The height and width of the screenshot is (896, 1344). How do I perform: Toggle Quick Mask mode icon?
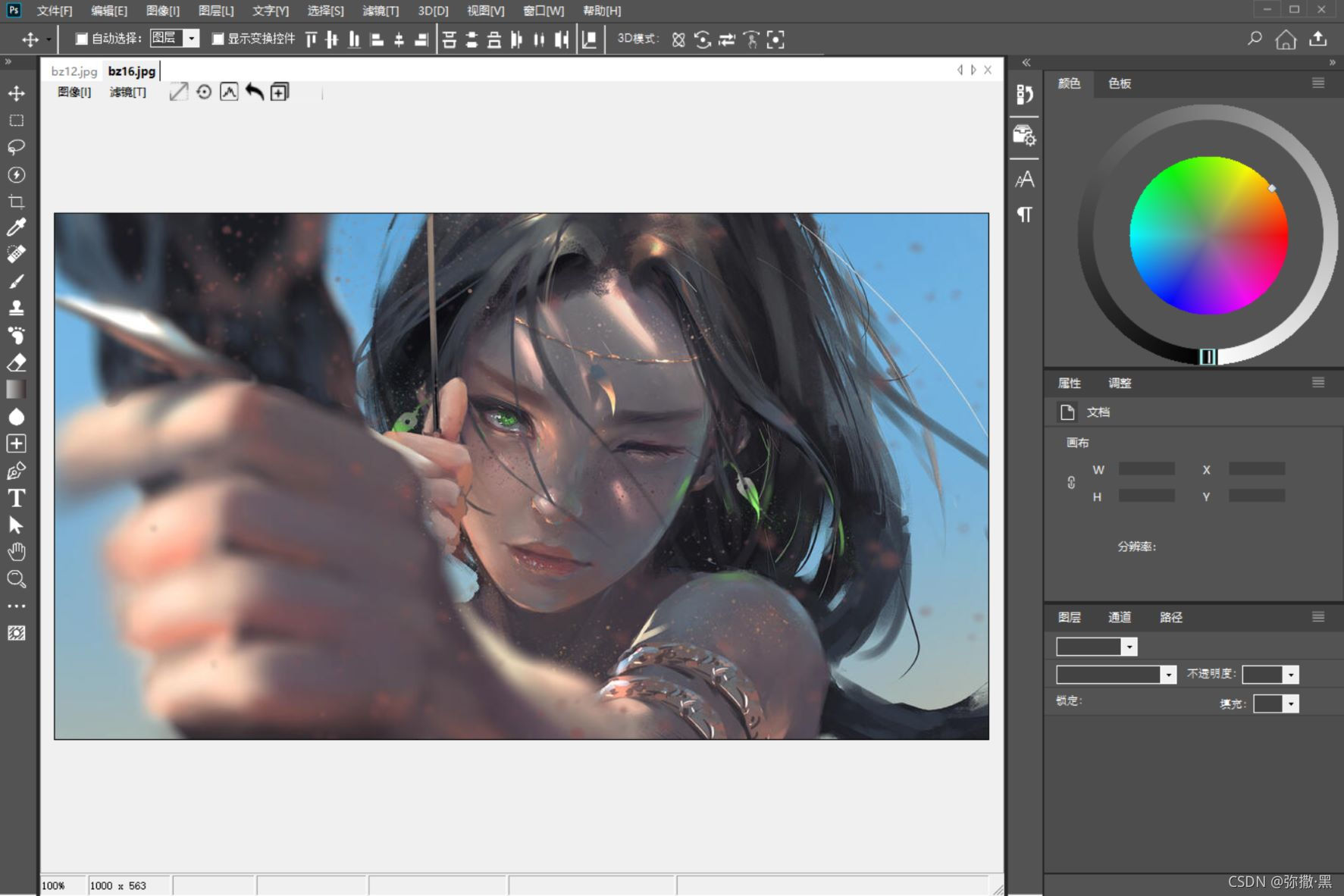[x=16, y=633]
